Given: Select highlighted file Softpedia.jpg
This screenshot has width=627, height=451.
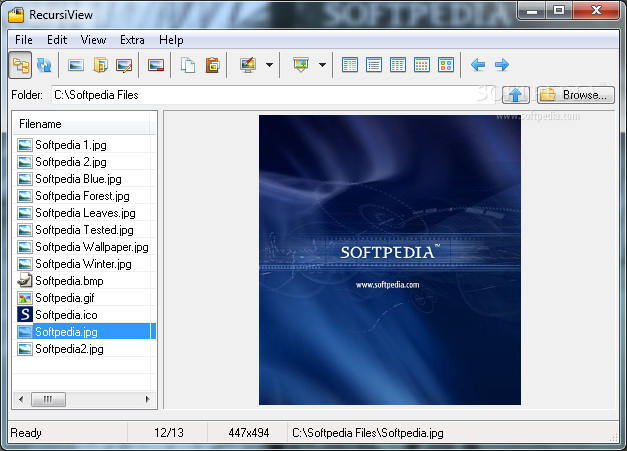Looking at the screenshot, I should (x=84, y=332).
